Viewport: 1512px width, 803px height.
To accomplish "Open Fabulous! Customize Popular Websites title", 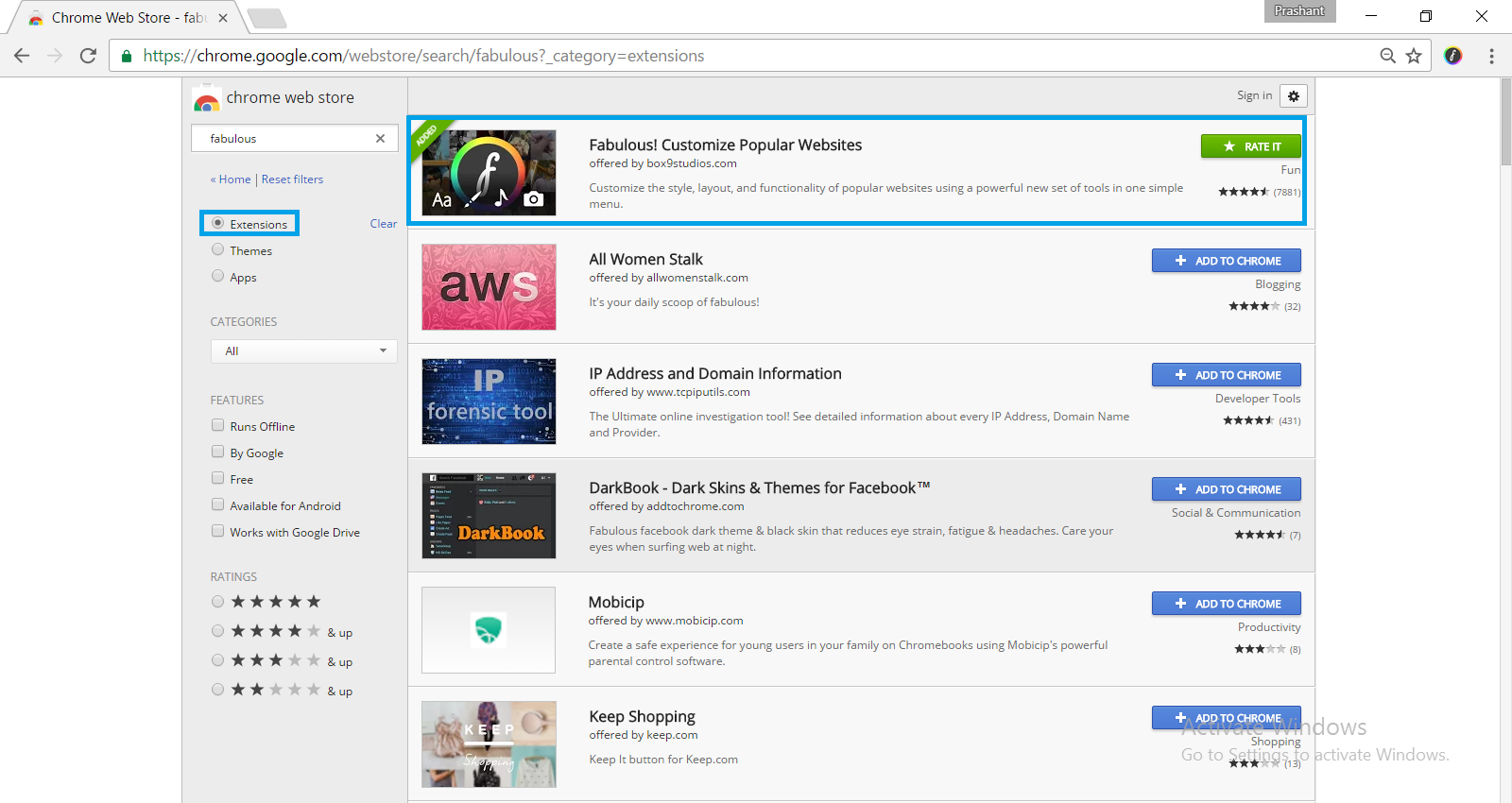I will pyautogui.click(x=725, y=145).
